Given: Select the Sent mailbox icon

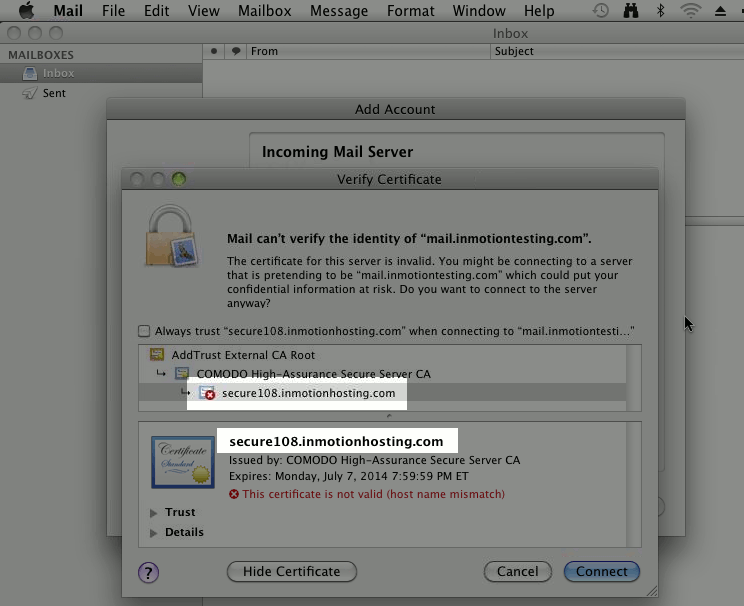Looking at the screenshot, I should pyautogui.click(x=29, y=93).
